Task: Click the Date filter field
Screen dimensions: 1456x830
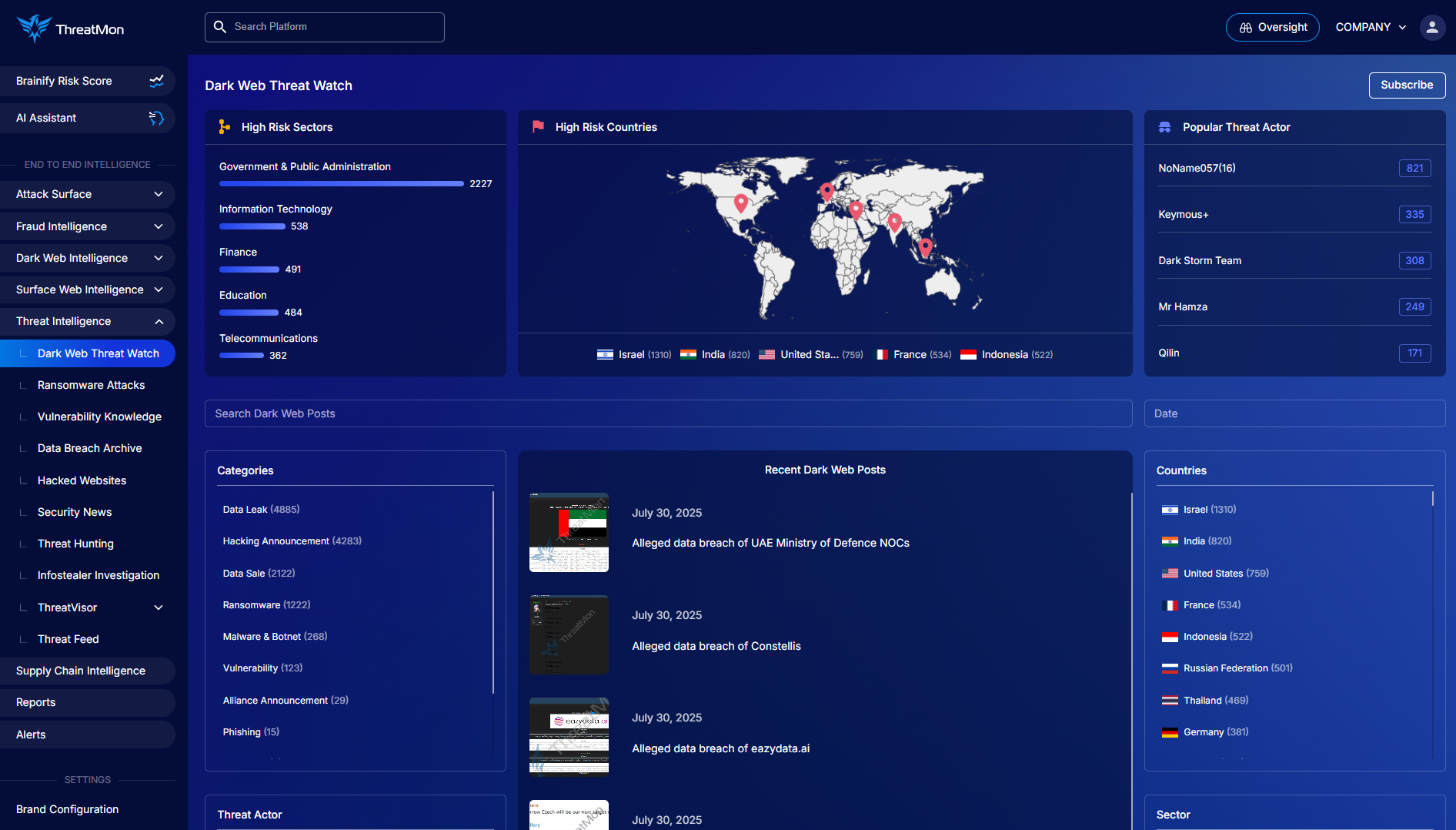Action: point(1295,413)
